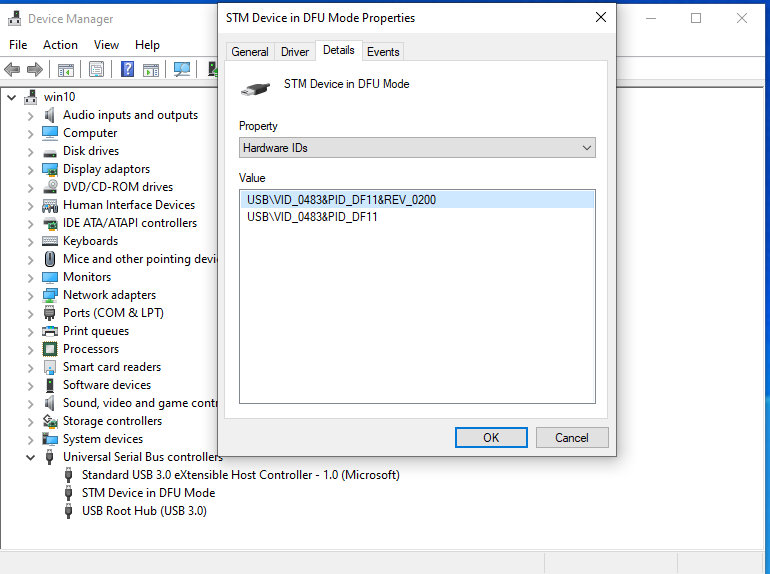The image size is (770, 574).
Task: Click the Computer category monitor icon
Action: pos(50,133)
